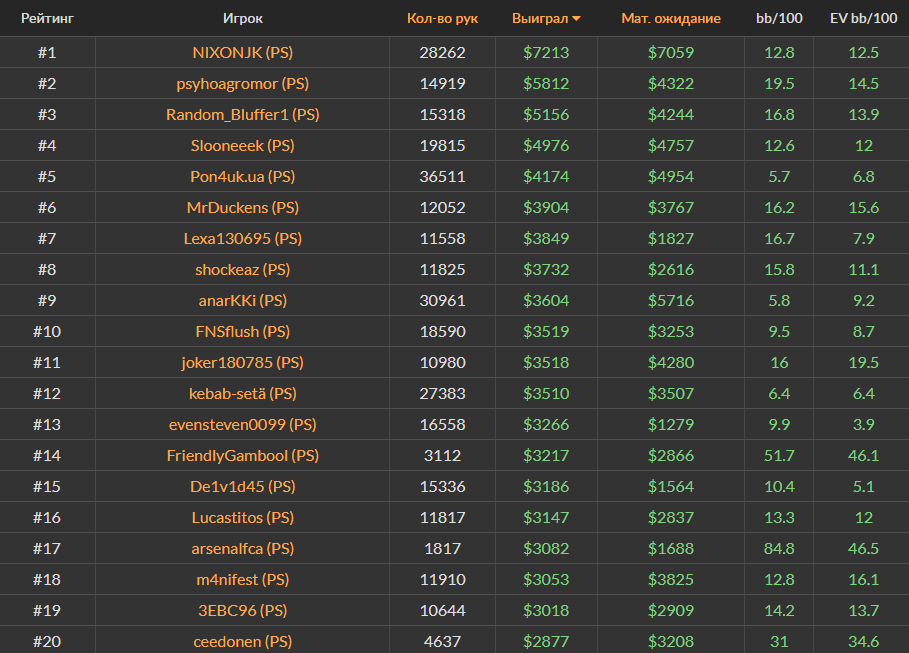Click FNSflush (PS) player name

coord(243,331)
